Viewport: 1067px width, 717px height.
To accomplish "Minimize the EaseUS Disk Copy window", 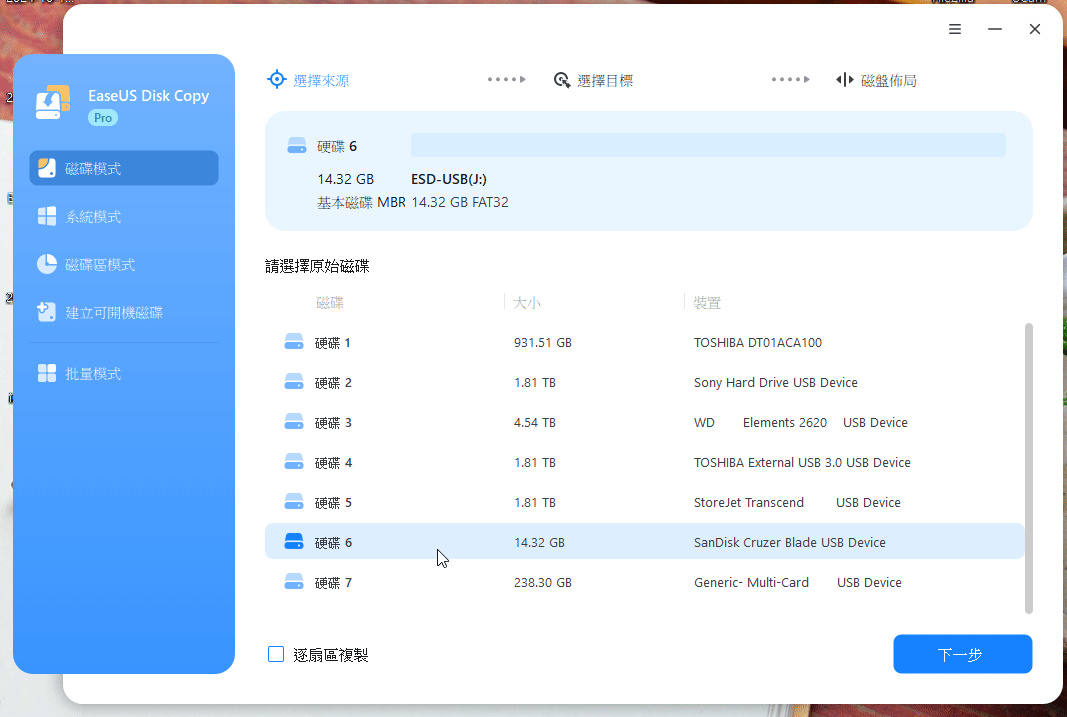I will point(995,29).
